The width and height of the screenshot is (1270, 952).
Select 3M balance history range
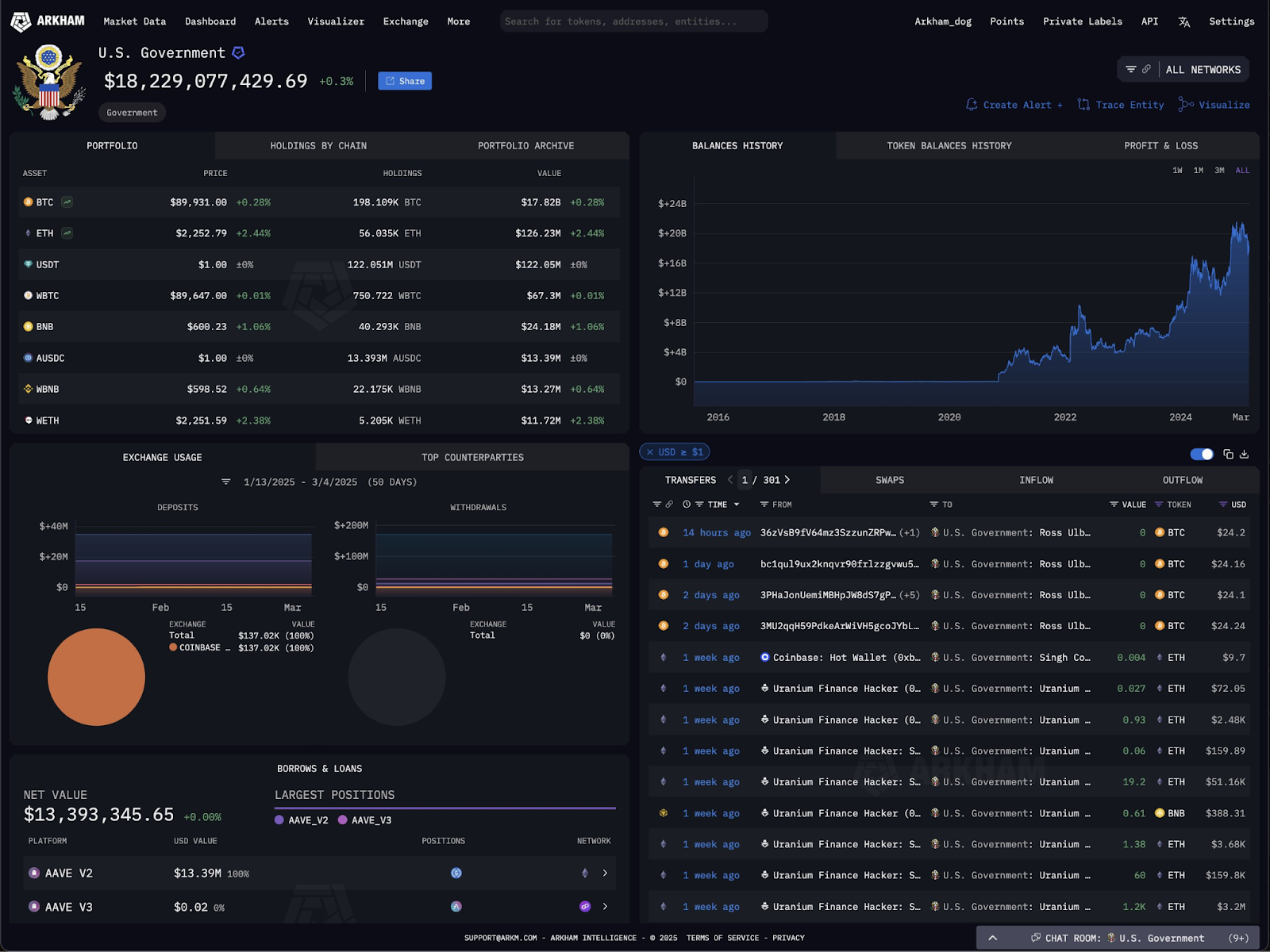click(x=1219, y=171)
